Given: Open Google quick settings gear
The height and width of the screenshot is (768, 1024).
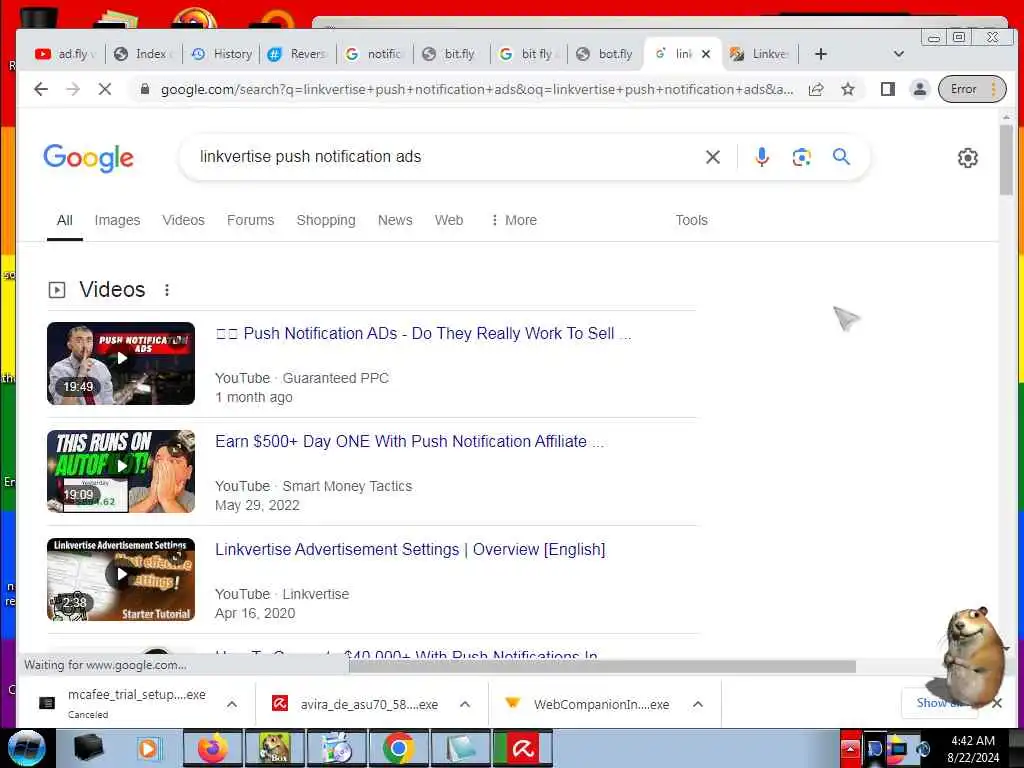Looking at the screenshot, I should [967, 157].
